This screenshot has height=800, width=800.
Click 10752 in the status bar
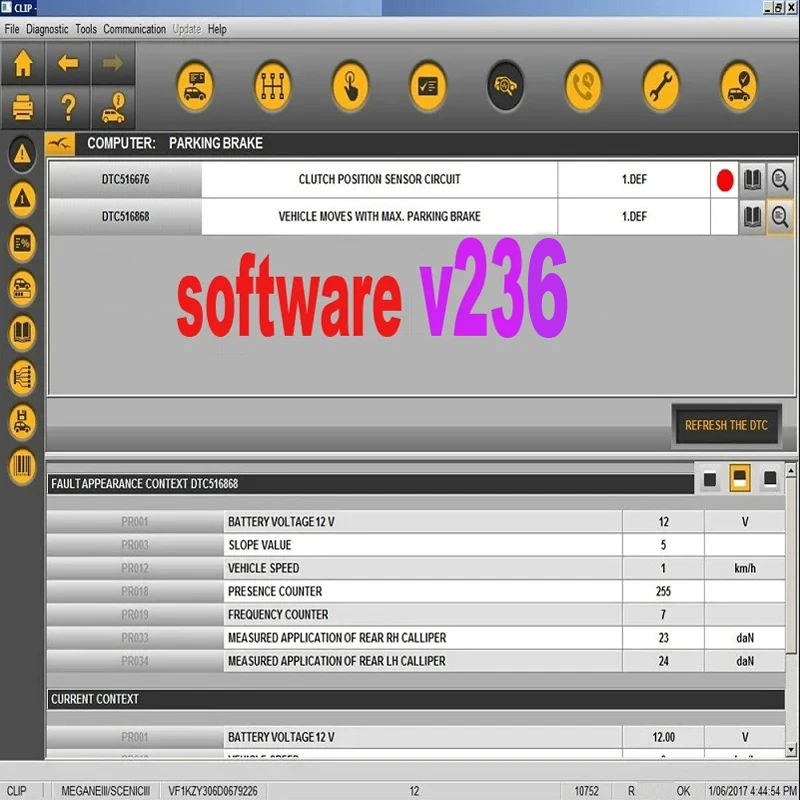(x=586, y=791)
